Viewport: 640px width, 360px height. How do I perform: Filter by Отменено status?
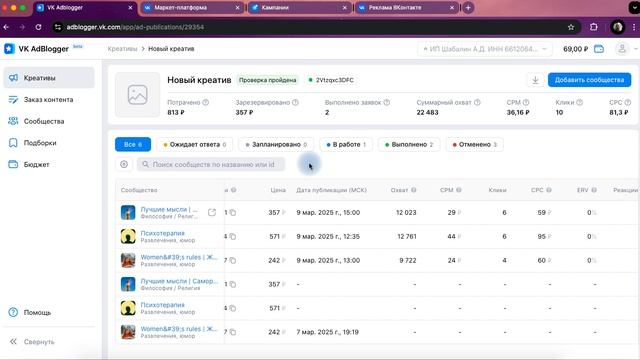tap(474, 144)
